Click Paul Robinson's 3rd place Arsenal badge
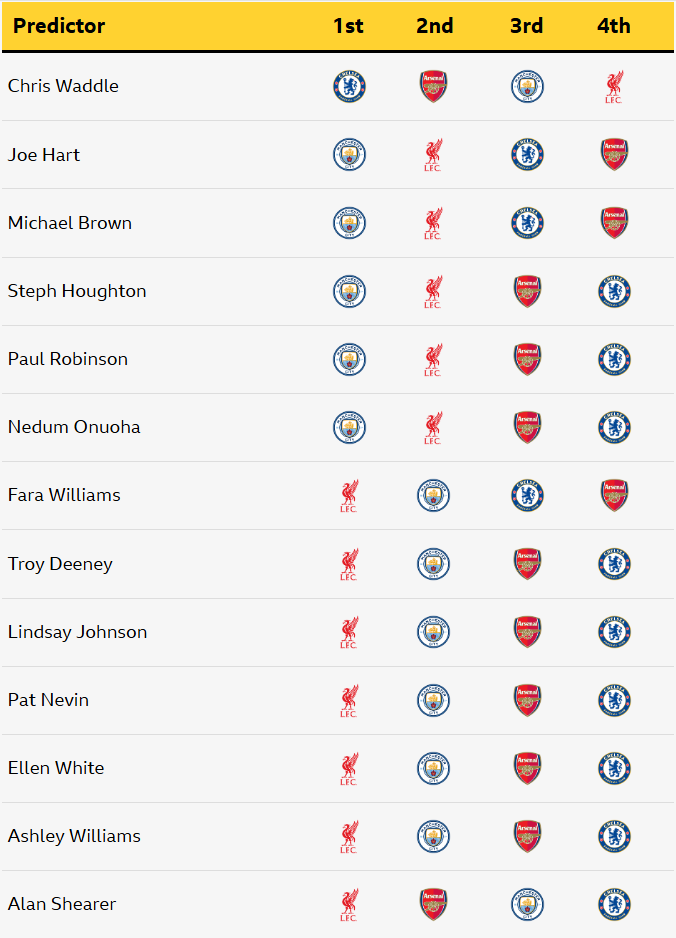 [527, 359]
